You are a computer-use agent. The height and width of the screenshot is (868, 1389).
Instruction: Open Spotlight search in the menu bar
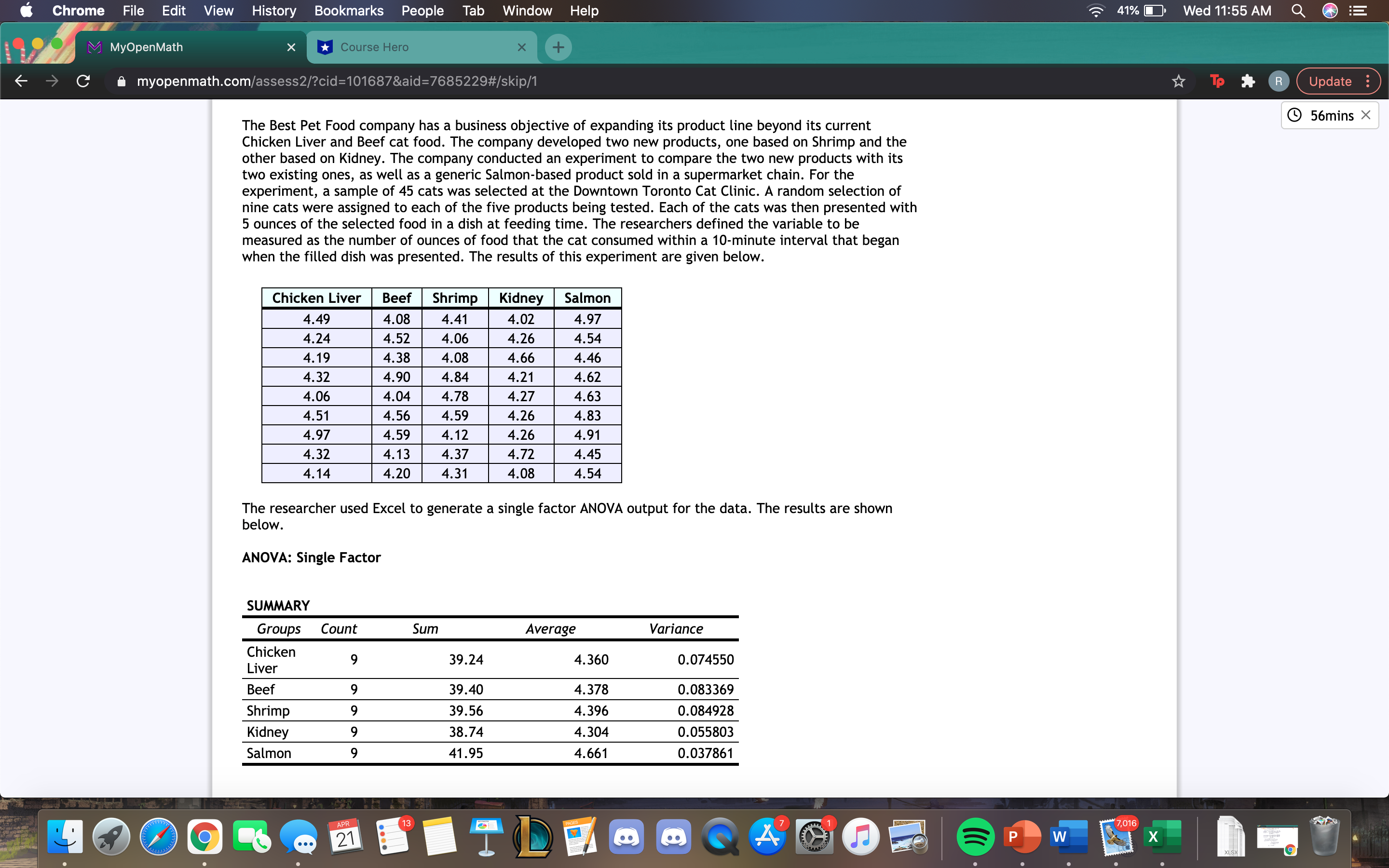coord(1299,10)
